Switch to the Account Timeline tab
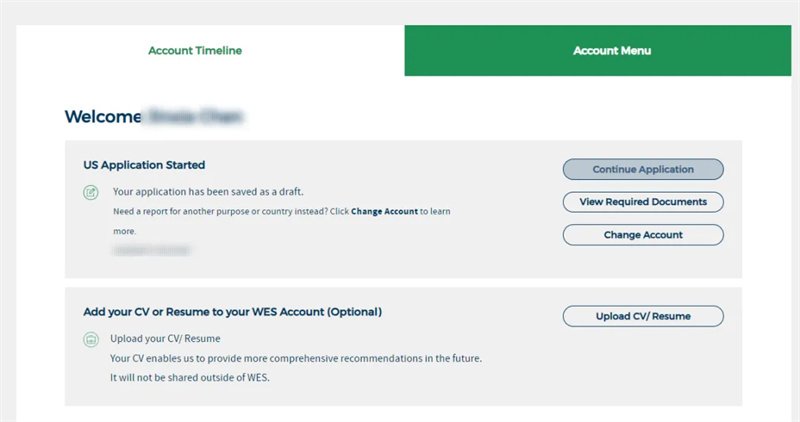Viewport: 800px width, 422px height. [195, 50]
